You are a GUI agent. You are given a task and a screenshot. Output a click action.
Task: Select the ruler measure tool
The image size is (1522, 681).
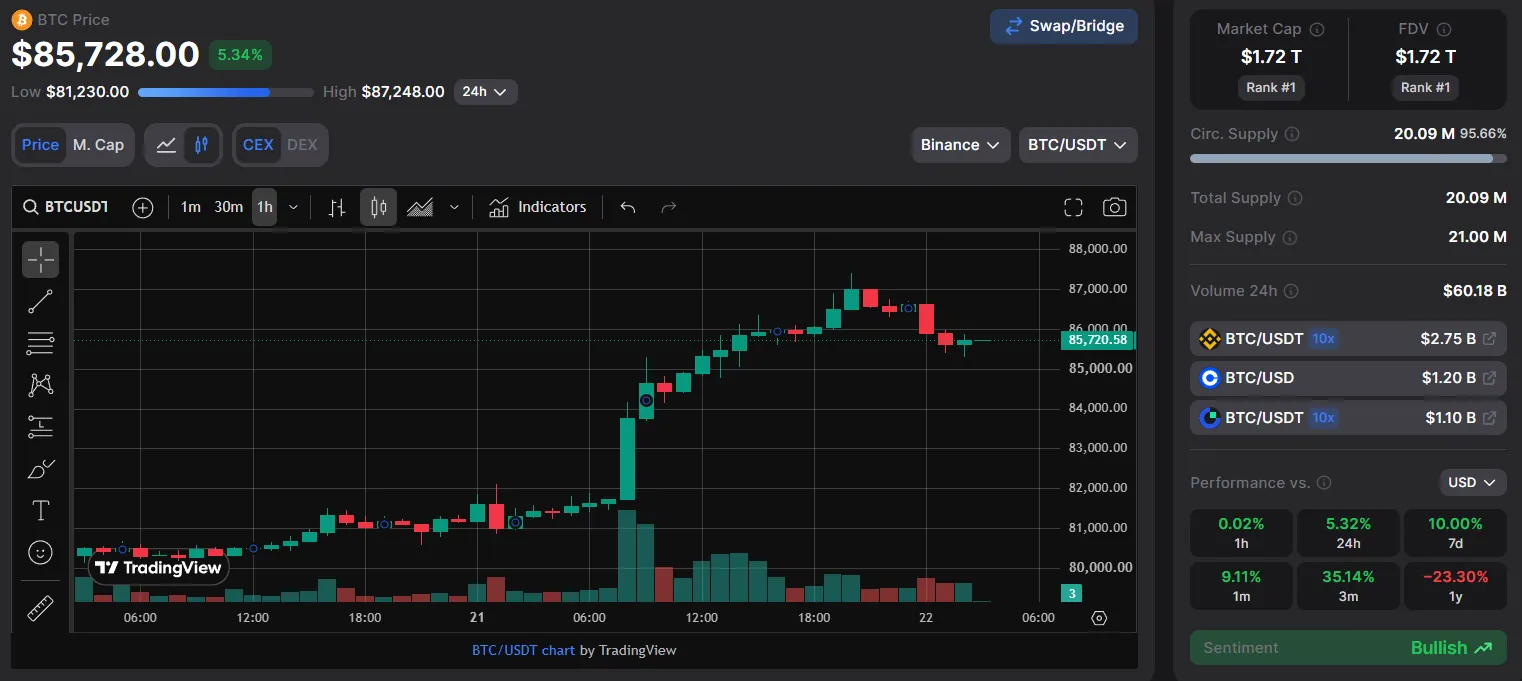pyautogui.click(x=41, y=608)
